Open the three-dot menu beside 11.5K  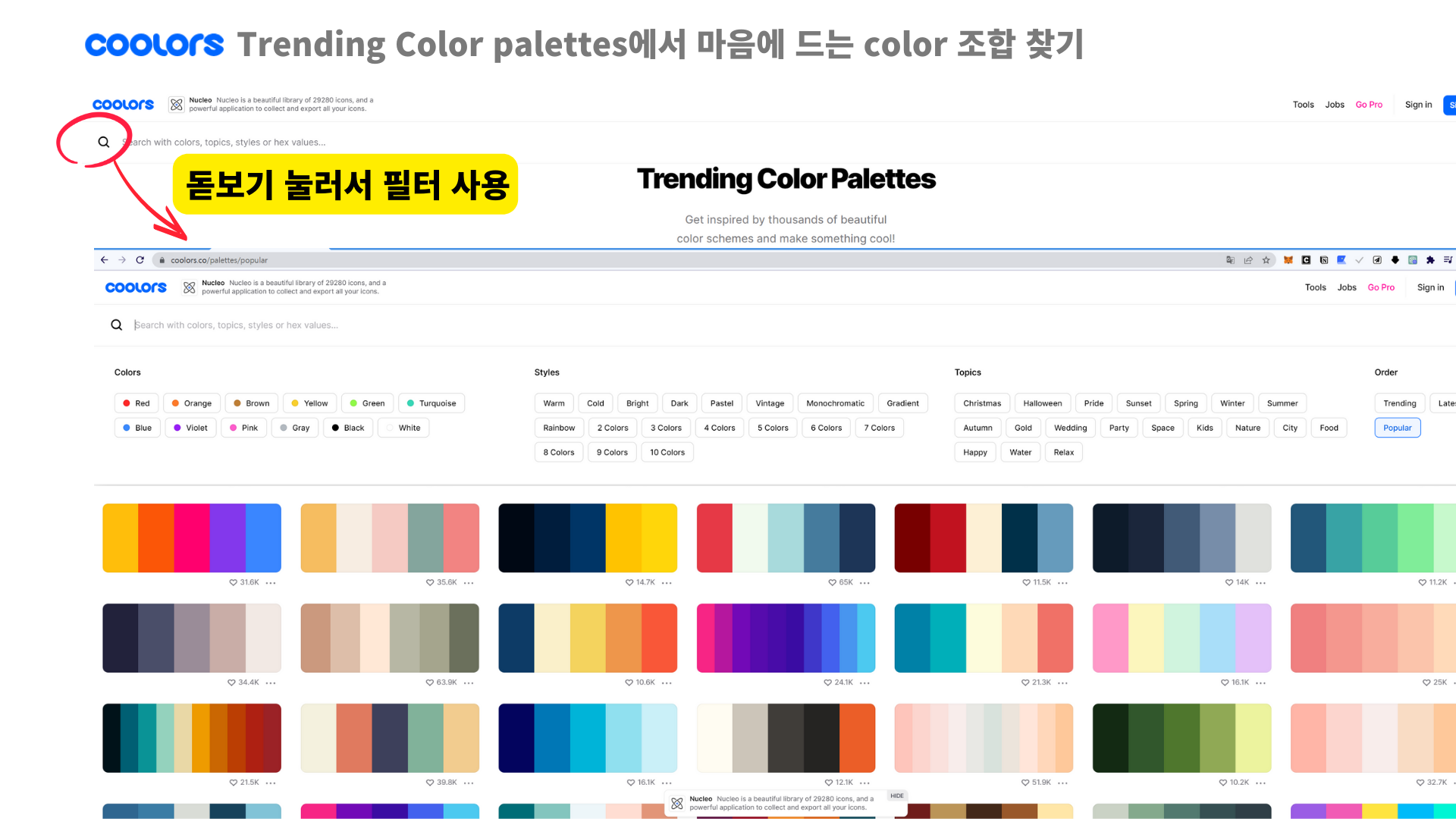pyautogui.click(x=1062, y=583)
